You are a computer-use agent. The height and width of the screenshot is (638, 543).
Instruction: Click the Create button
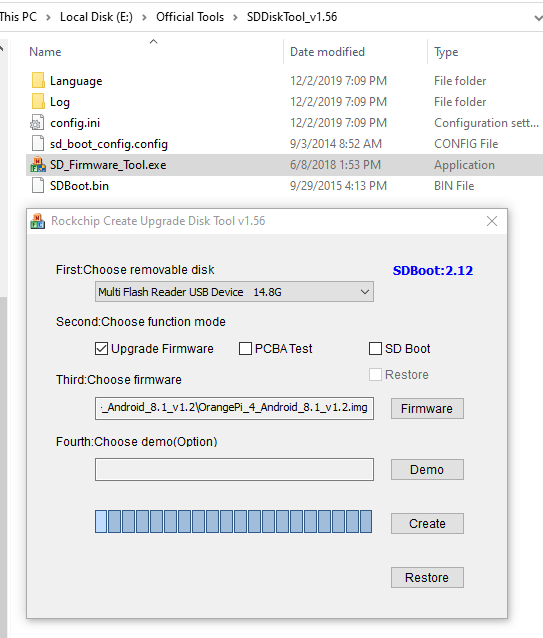427,523
